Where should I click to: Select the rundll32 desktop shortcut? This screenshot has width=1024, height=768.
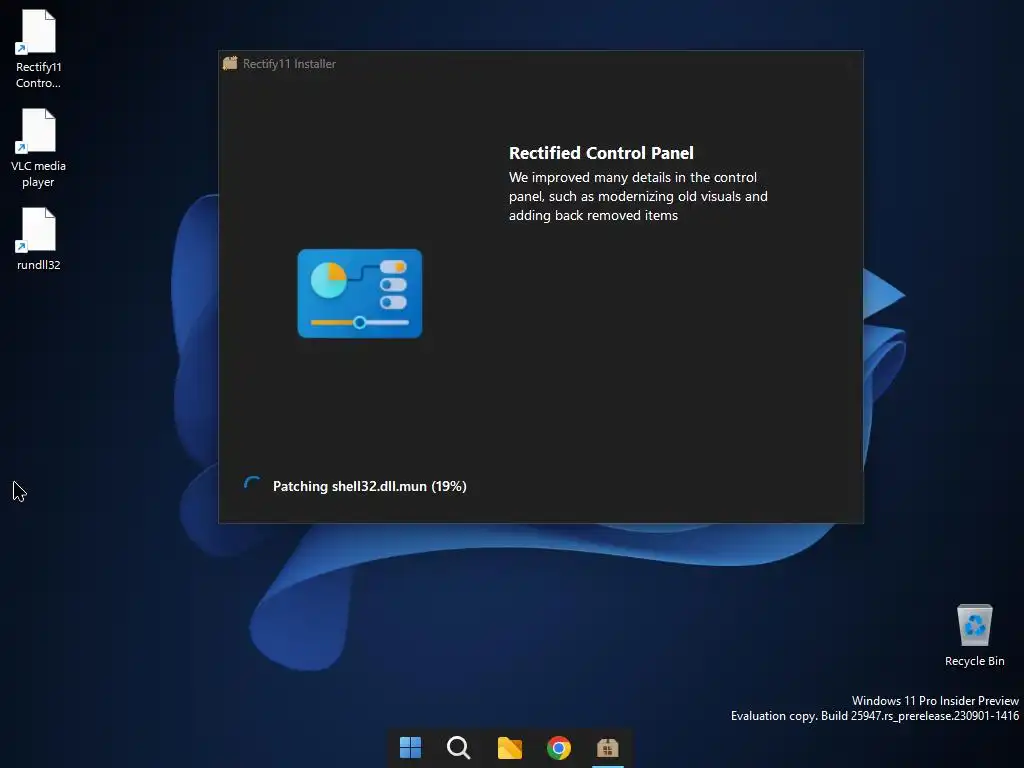pyautogui.click(x=39, y=239)
